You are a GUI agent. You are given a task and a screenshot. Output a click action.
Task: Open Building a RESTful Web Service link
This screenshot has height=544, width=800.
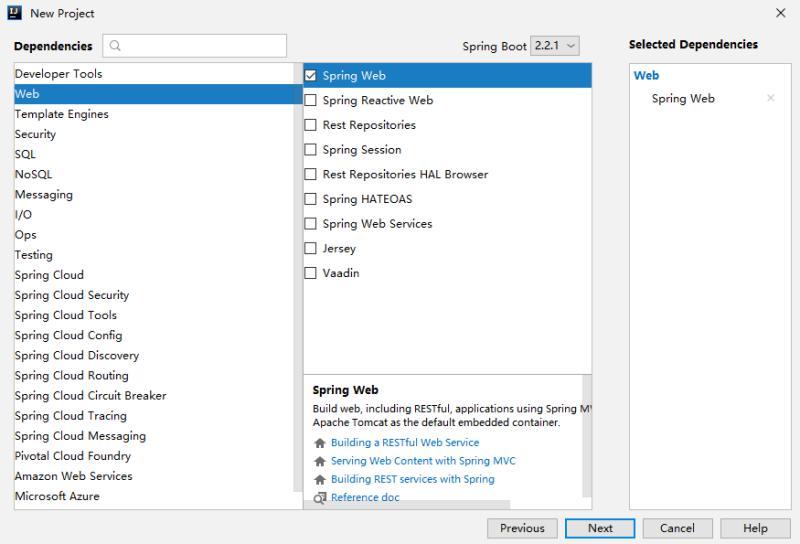pos(405,442)
